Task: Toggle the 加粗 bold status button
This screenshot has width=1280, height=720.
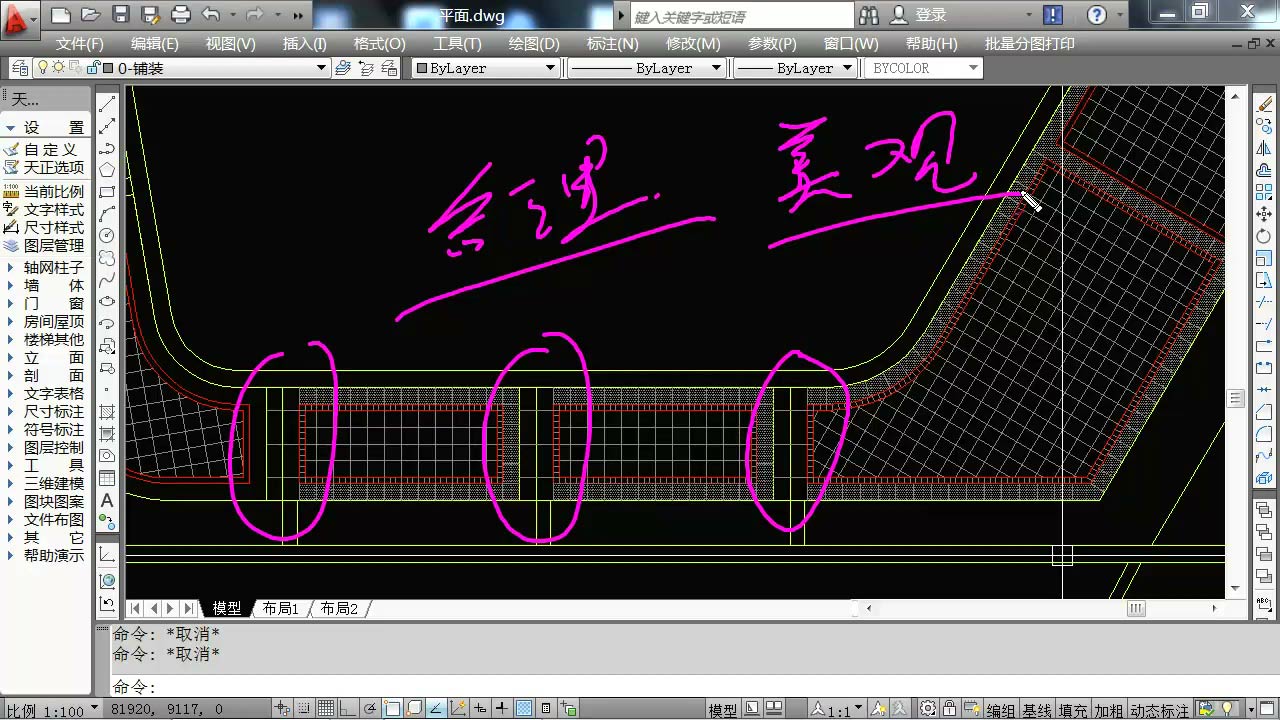Action: tap(1109, 710)
